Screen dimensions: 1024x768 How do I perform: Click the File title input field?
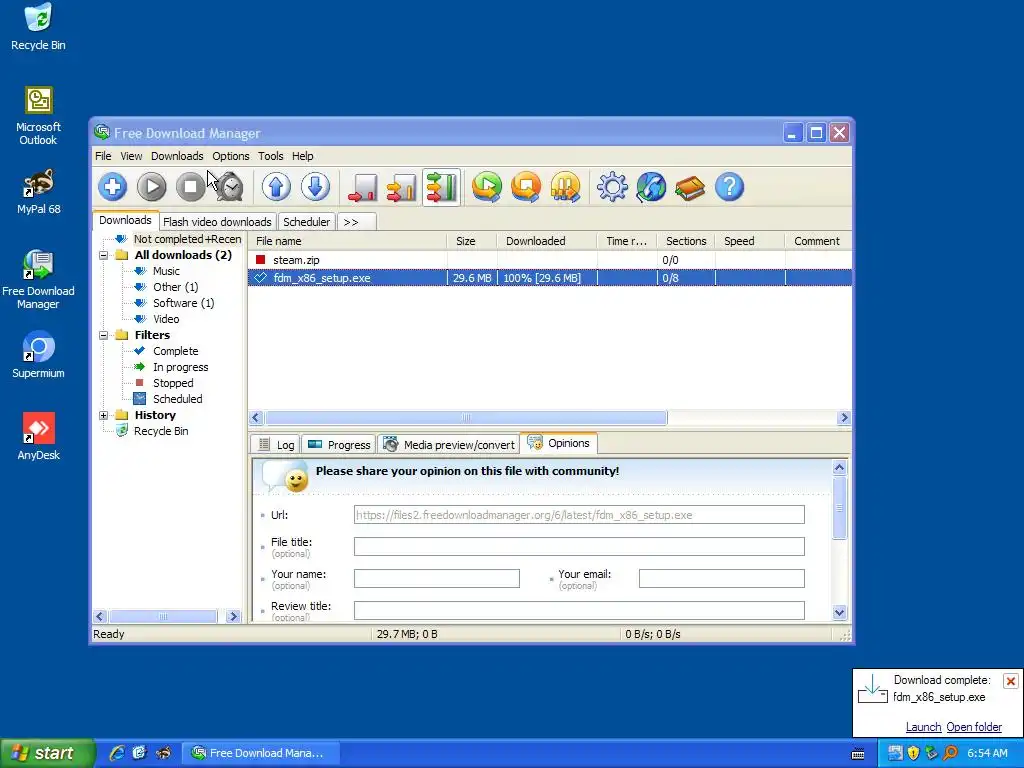tap(579, 546)
